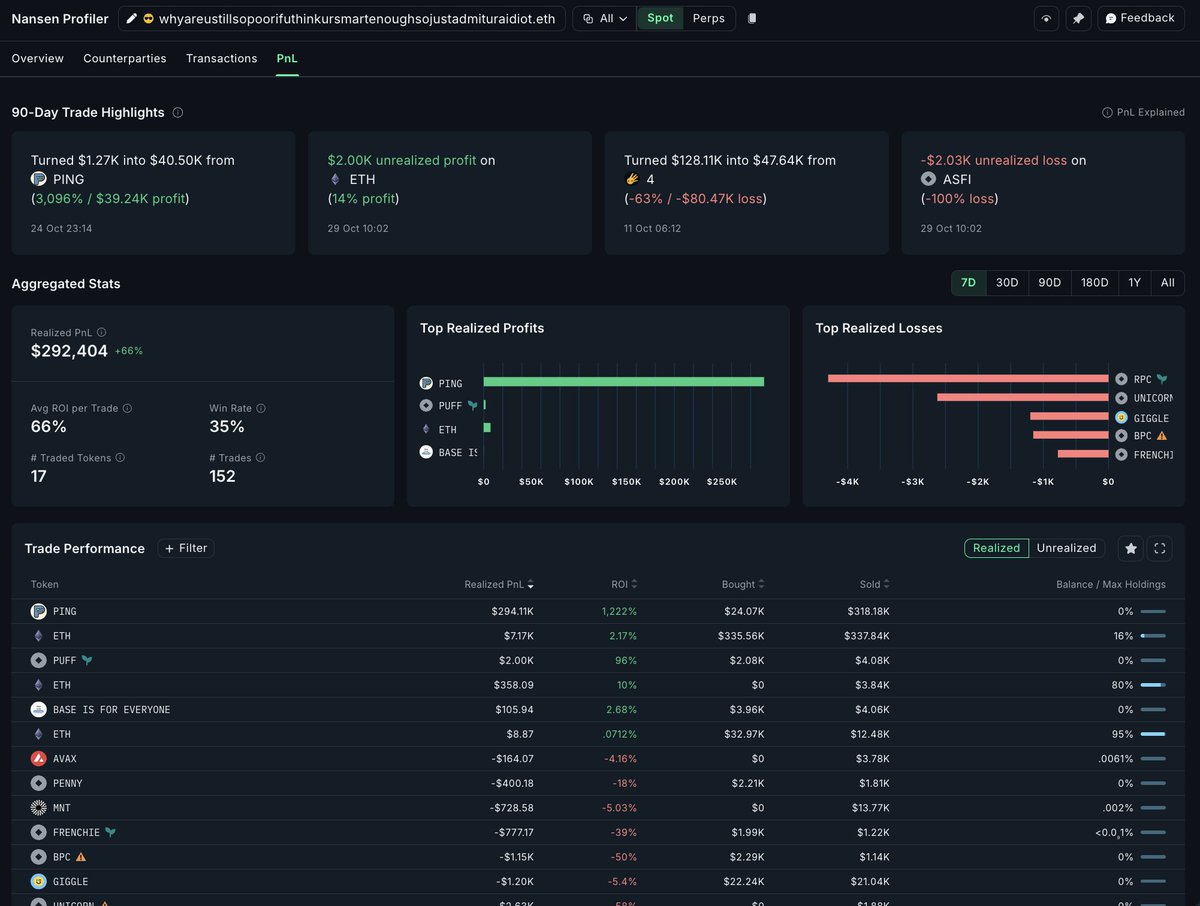
Task: Open the Counterparties tab
Action: [125, 59]
